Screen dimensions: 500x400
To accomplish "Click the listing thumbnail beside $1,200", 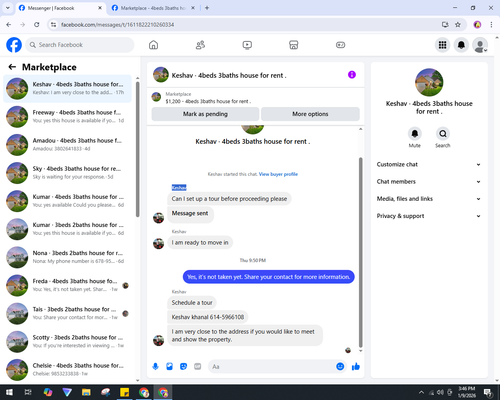I will pyautogui.click(x=156, y=97).
